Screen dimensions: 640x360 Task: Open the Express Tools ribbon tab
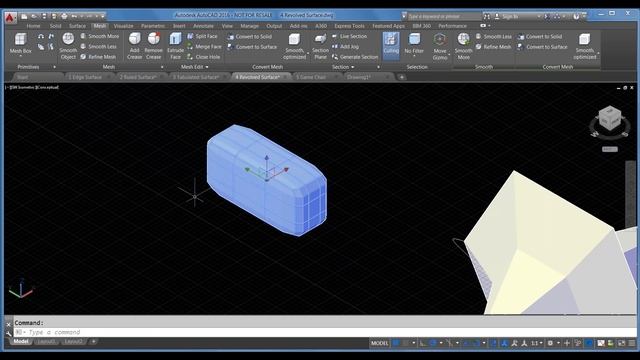click(349, 26)
